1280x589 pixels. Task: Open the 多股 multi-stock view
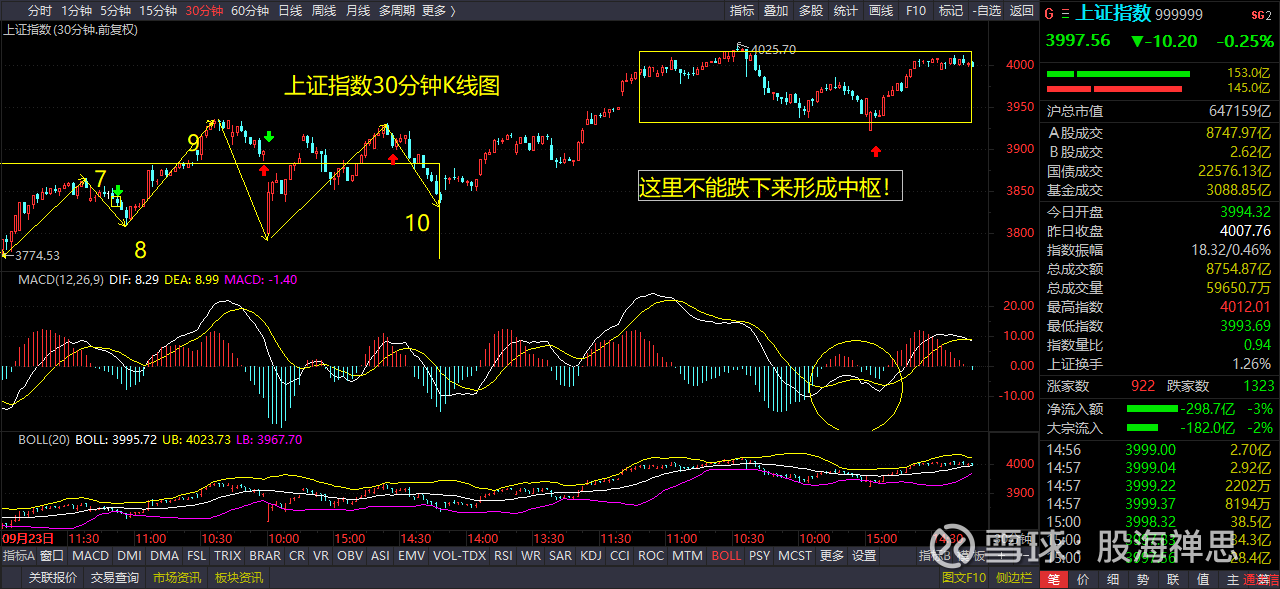coord(811,11)
